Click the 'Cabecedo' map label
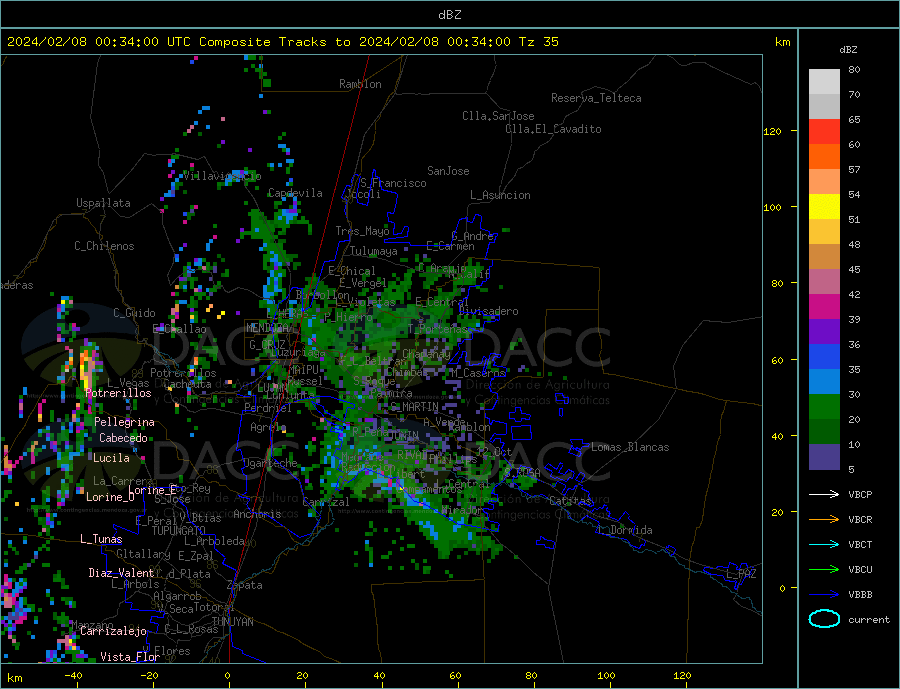Viewport: 900px width, 689px height. [x=123, y=438]
